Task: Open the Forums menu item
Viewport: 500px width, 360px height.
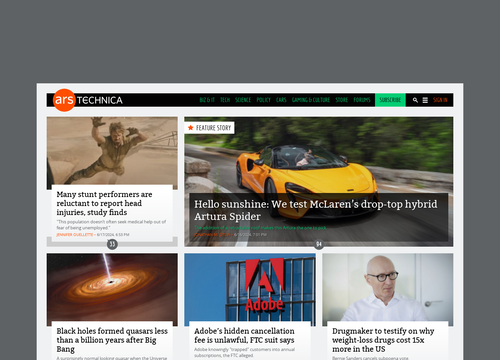Action: [x=362, y=100]
